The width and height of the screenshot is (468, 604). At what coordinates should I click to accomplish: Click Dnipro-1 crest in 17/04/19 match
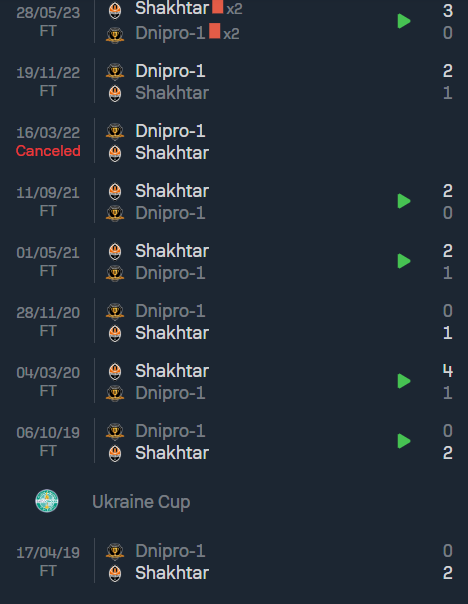(x=115, y=551)
